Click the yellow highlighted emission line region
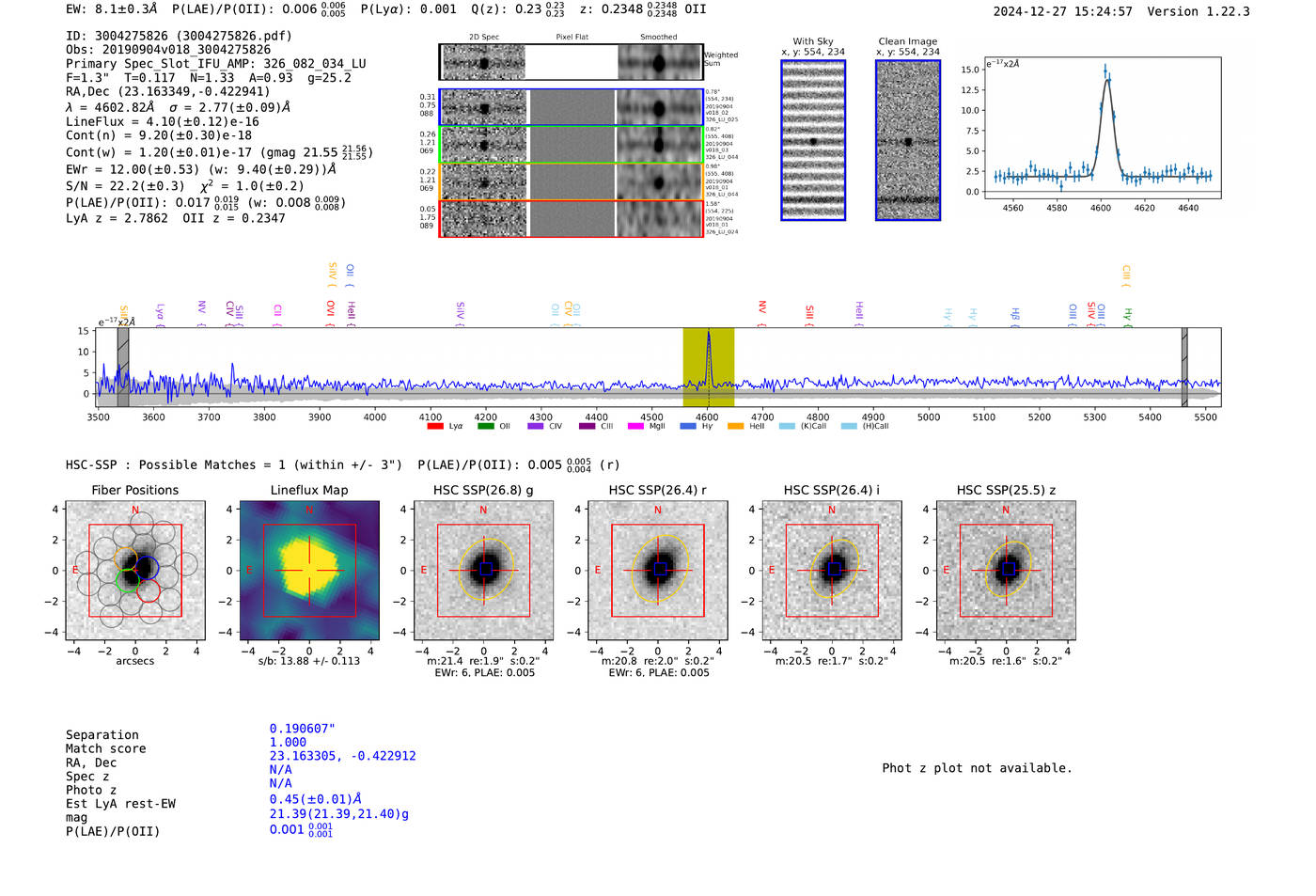Viewport: 1316px width, 896px height. 708,368
